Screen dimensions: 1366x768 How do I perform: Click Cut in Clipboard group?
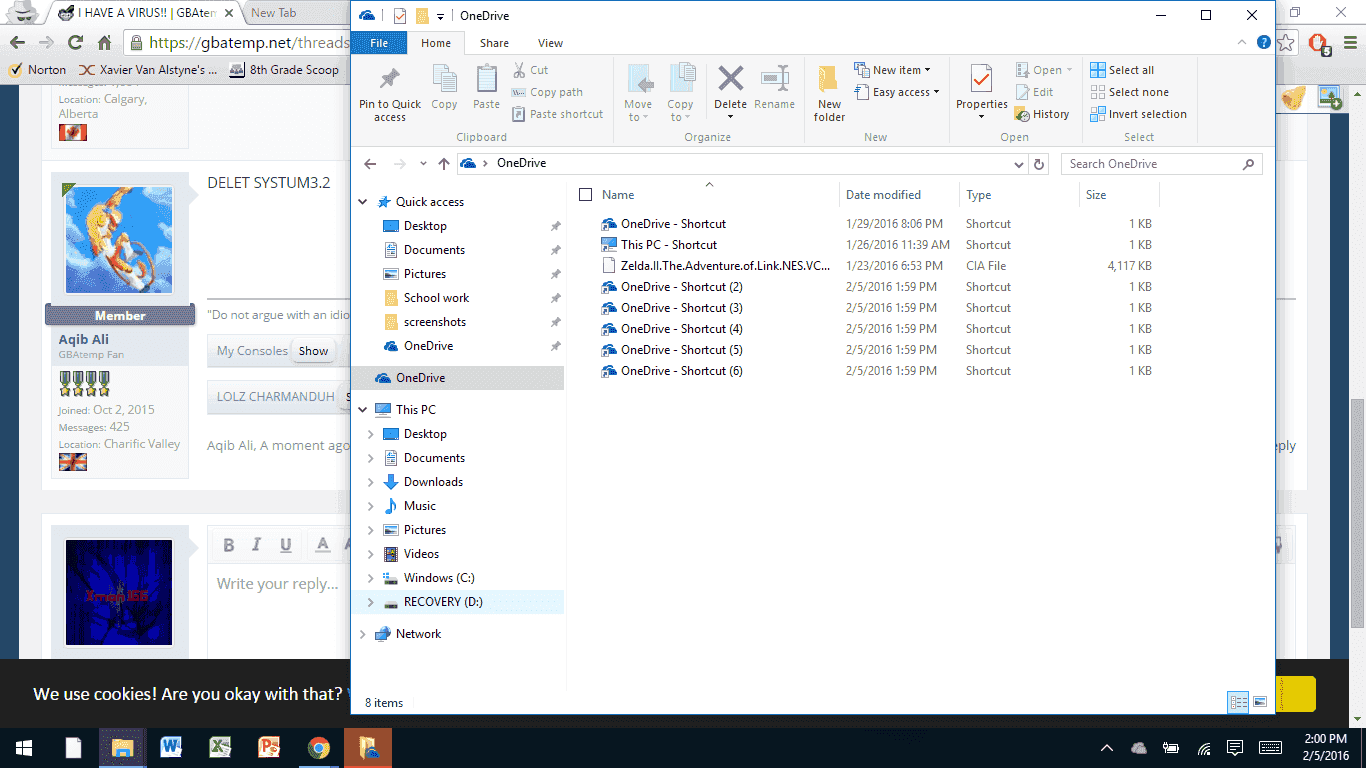pyautogui.click(x=531, y=70)
